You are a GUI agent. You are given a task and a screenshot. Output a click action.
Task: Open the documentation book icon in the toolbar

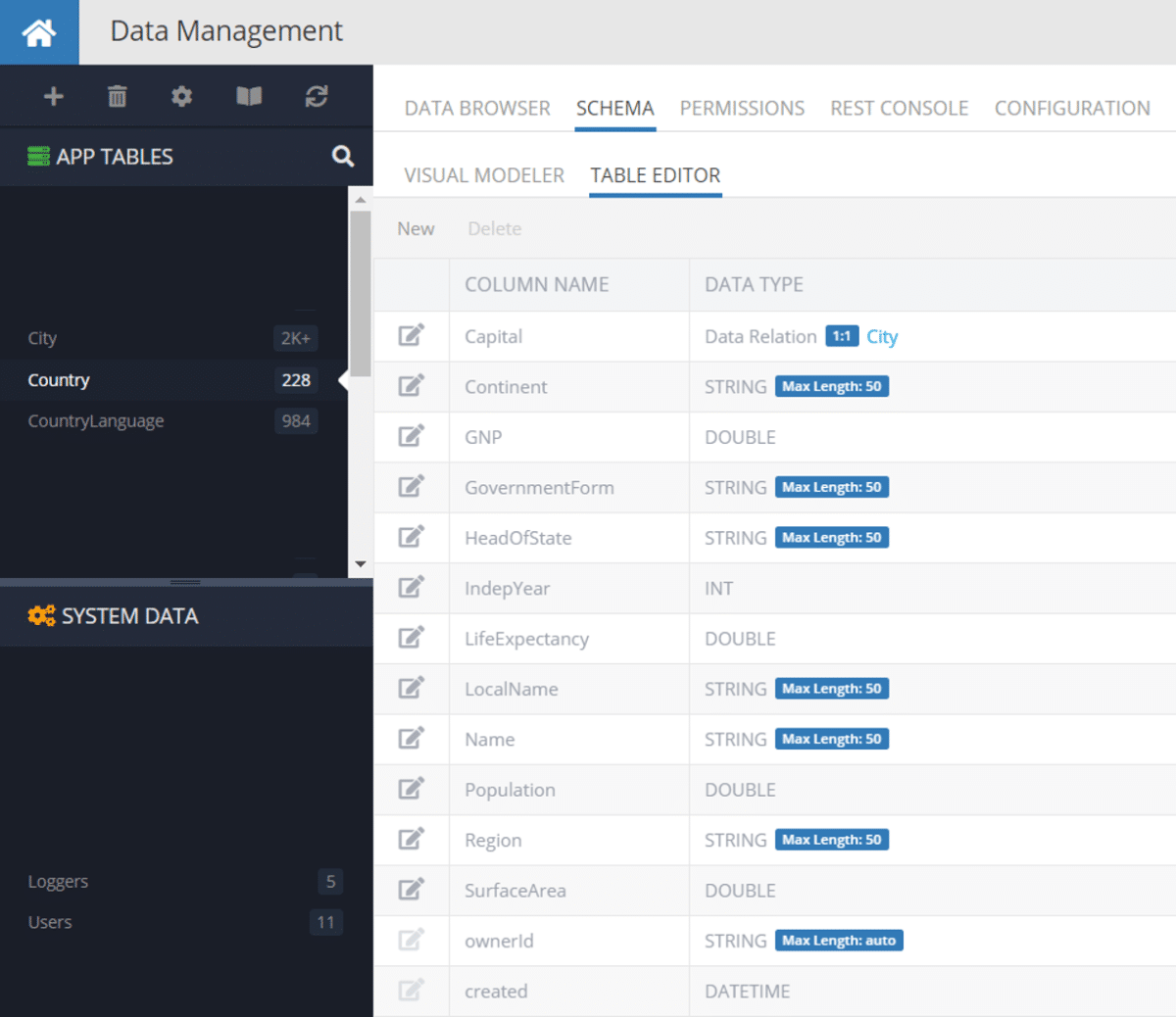(x=249, y=96)
